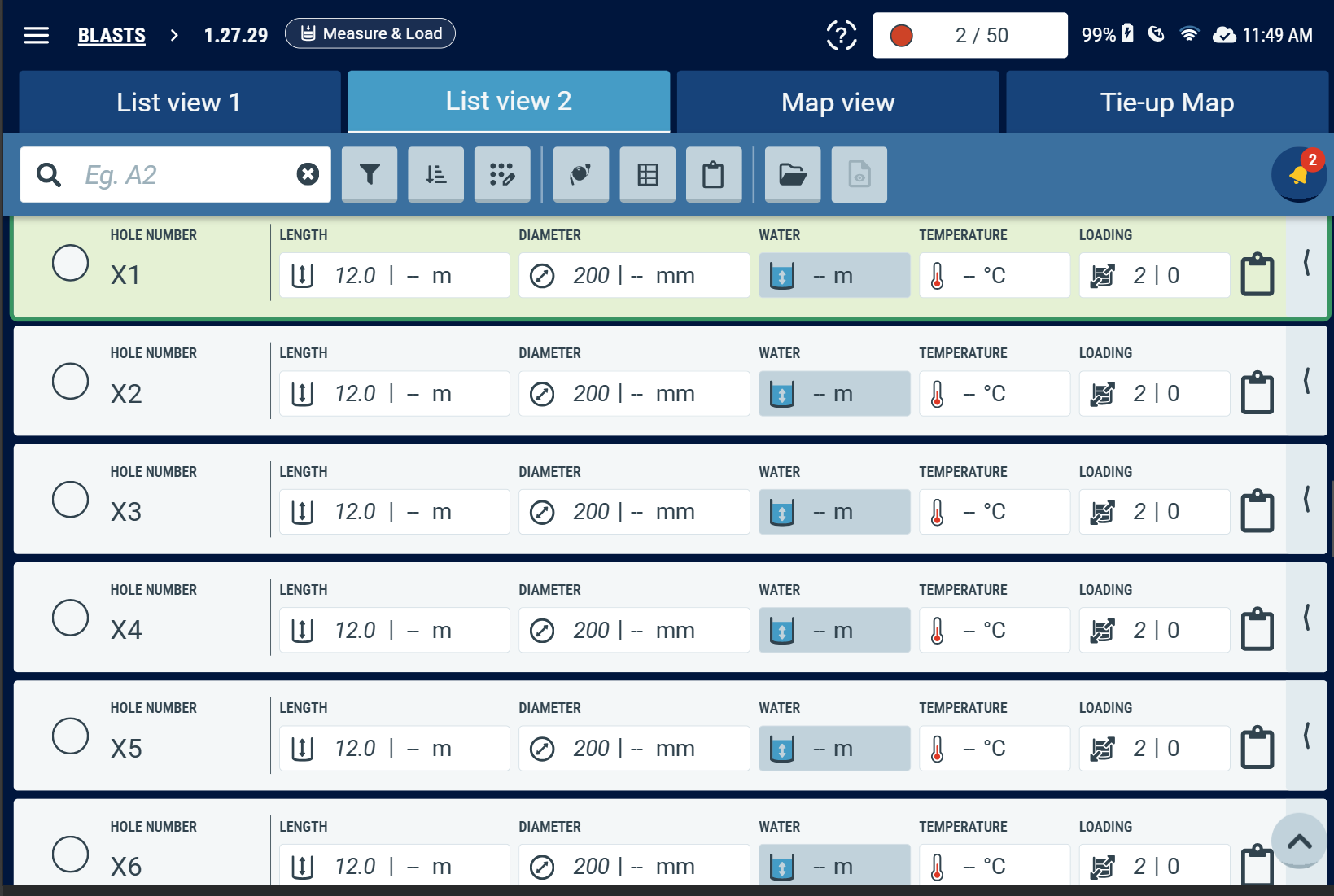Click the scroll-to-top chevron button
Screen dimensions: 1334x896
pyautogui.click(x=1299, y=841)
